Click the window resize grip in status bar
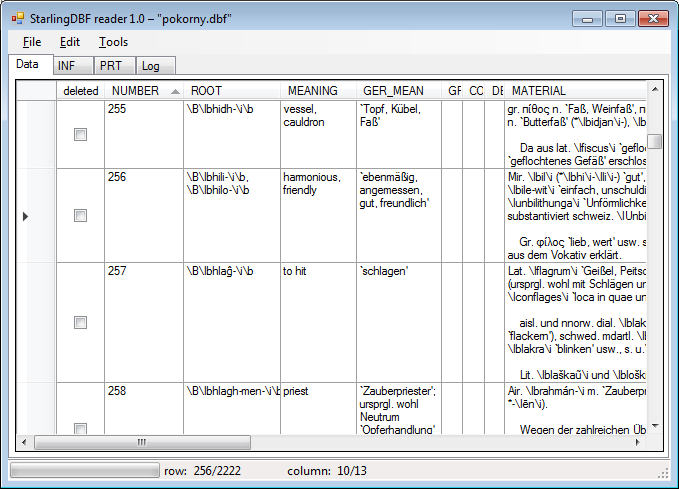The width and height of the screenshot is (679, 489). click(x=663, y=474)
